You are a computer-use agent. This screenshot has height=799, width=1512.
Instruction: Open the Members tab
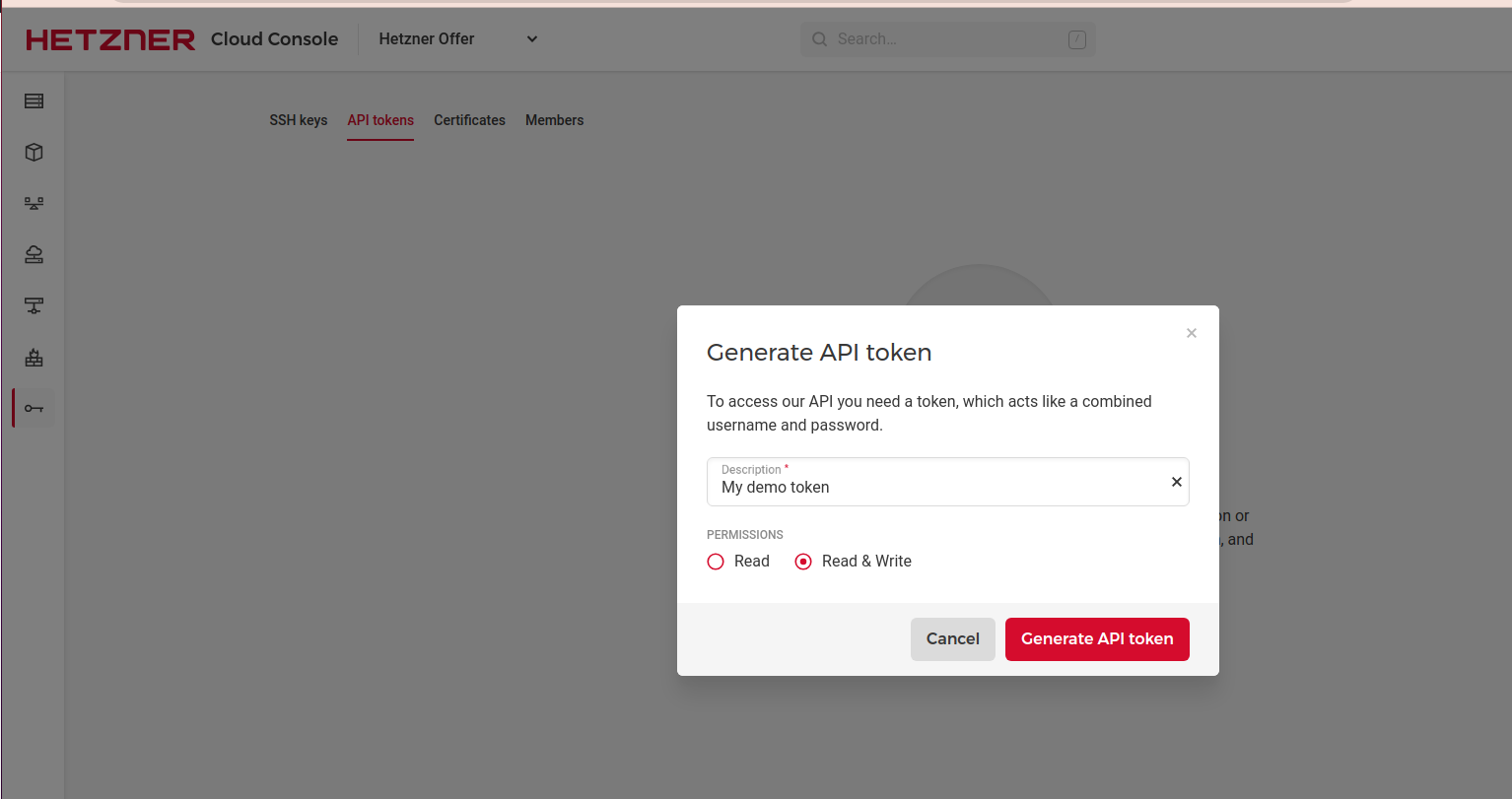pos(555,120)
